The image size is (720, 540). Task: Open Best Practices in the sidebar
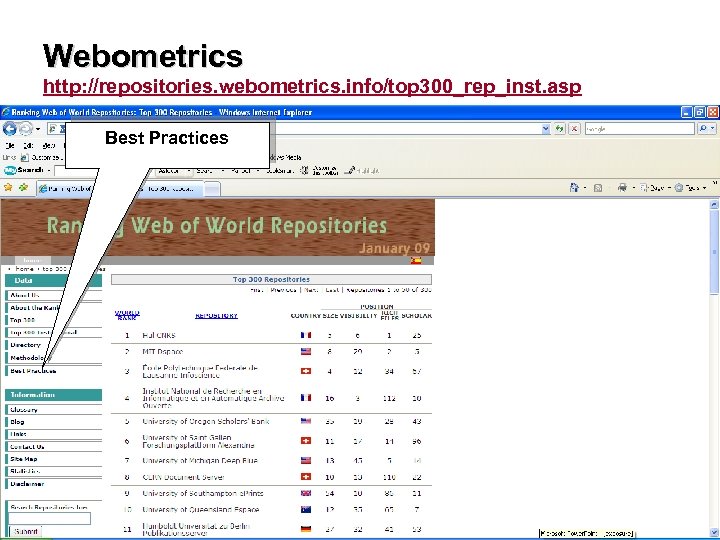tap(33, 371)
